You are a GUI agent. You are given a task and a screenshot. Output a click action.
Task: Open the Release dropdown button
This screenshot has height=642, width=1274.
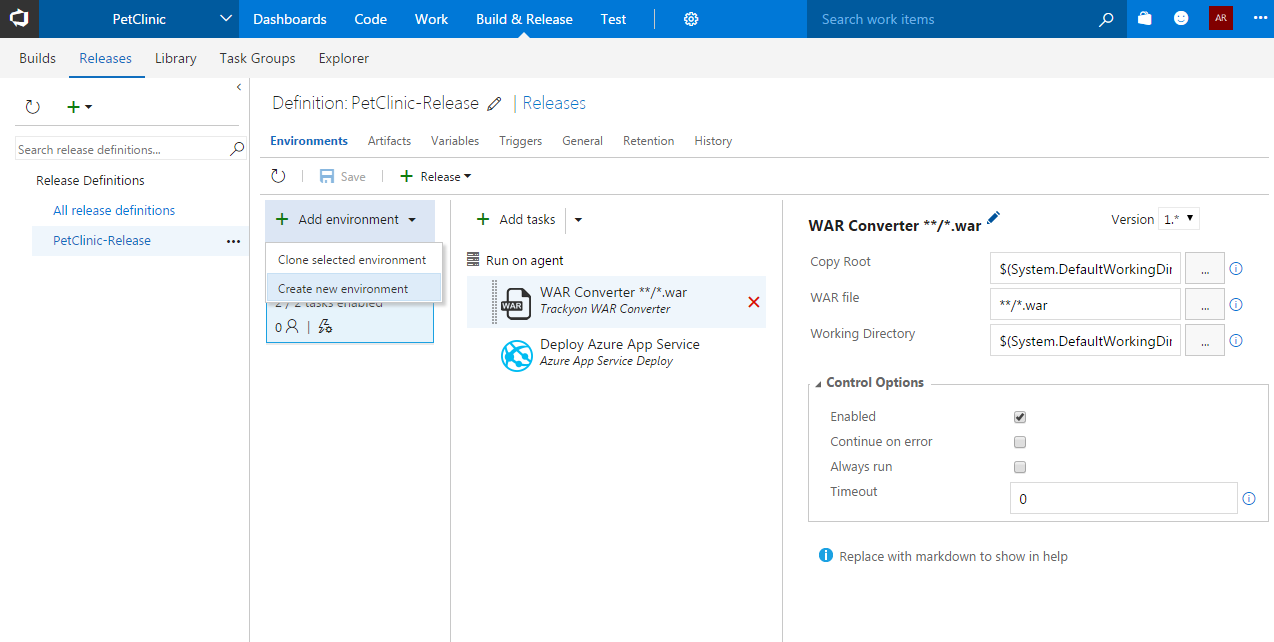pos(435,177)
